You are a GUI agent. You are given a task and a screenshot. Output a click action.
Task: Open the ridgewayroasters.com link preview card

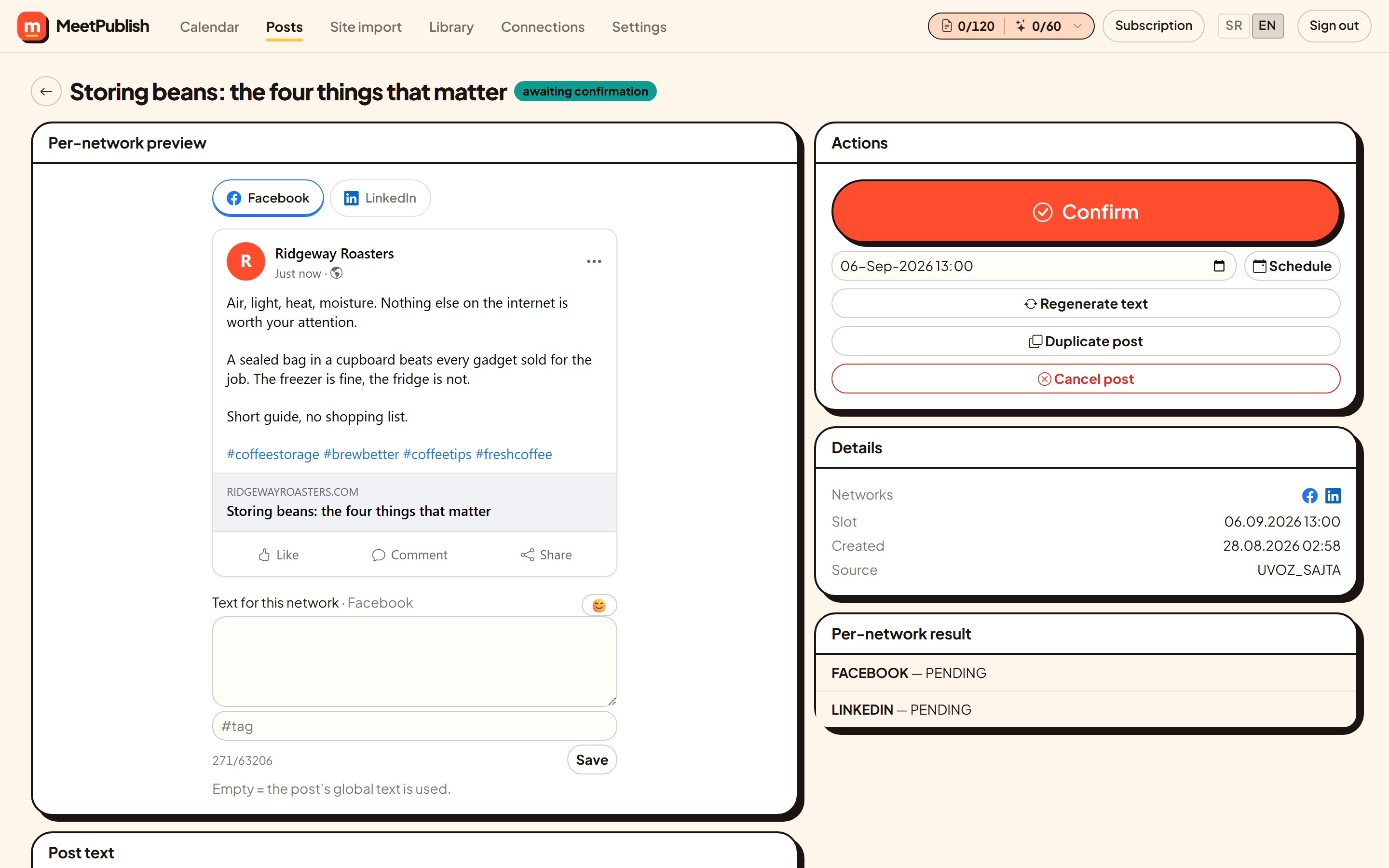[x=414, y=502]
